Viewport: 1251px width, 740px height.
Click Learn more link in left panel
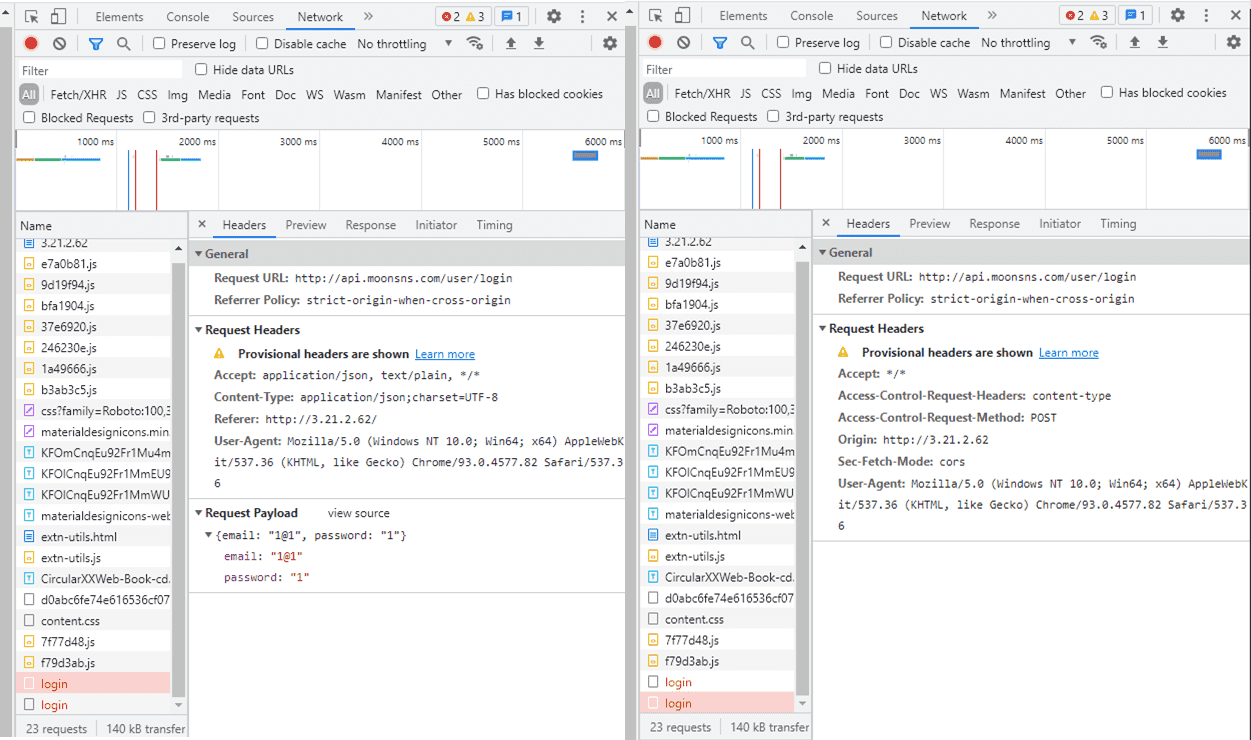point(445,354)
